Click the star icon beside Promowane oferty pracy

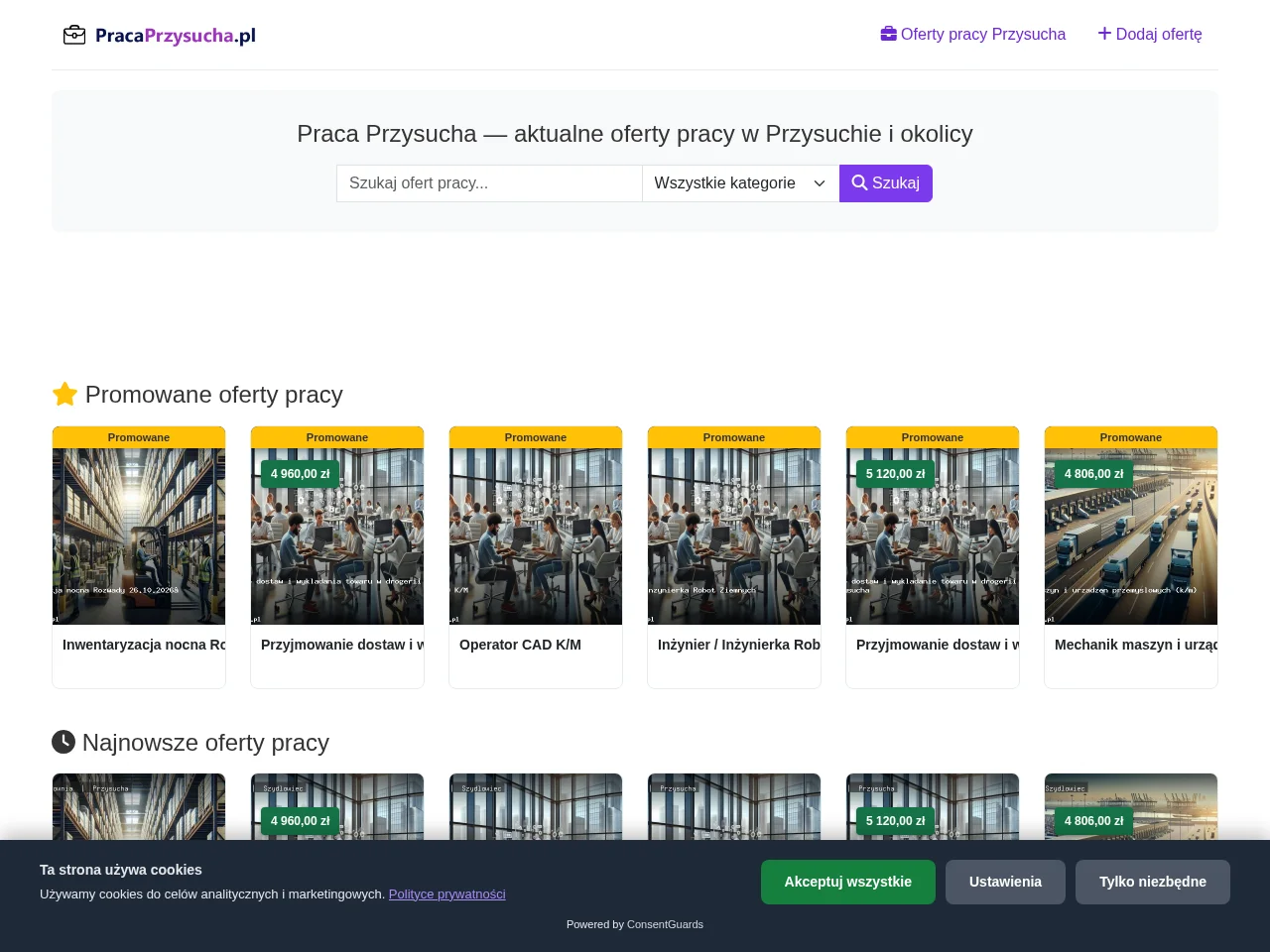[64, 395]
